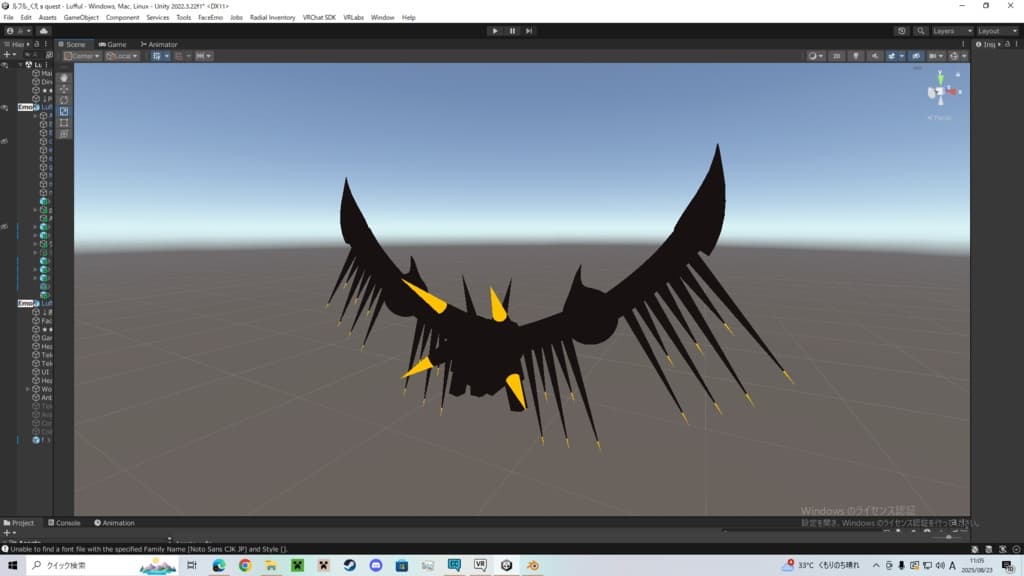Click the font error message in the status bar
Viewport: 1024px width, 576px height.
tap(150, 549)
